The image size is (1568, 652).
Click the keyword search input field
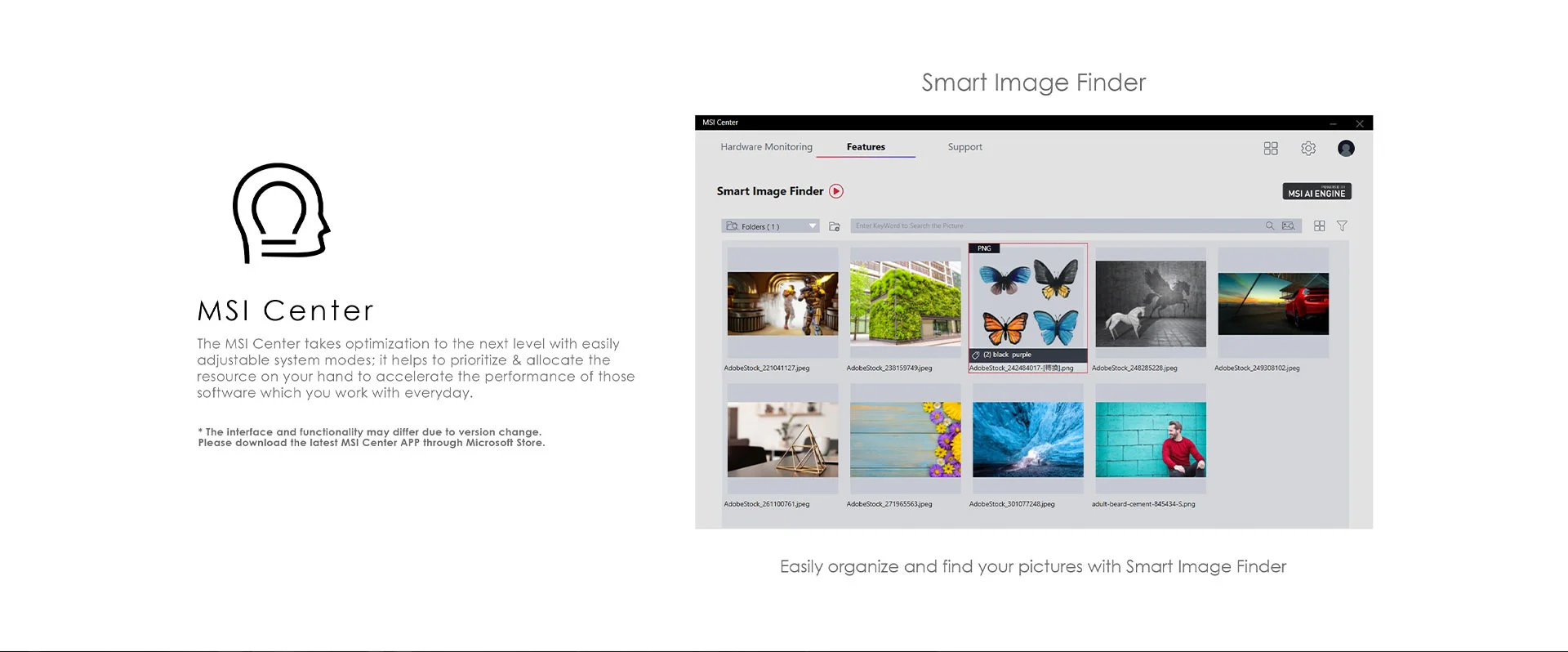[x=1056, y=226]
